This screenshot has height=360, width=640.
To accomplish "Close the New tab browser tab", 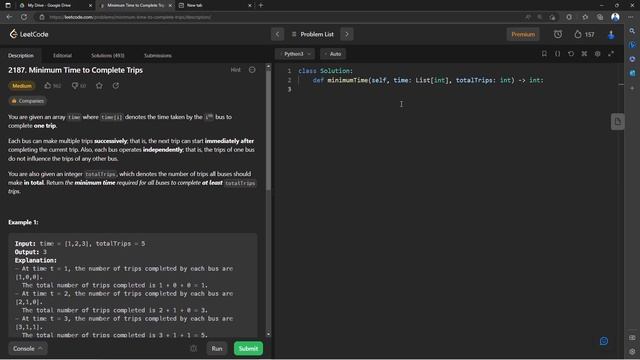I will pos(250,5).
